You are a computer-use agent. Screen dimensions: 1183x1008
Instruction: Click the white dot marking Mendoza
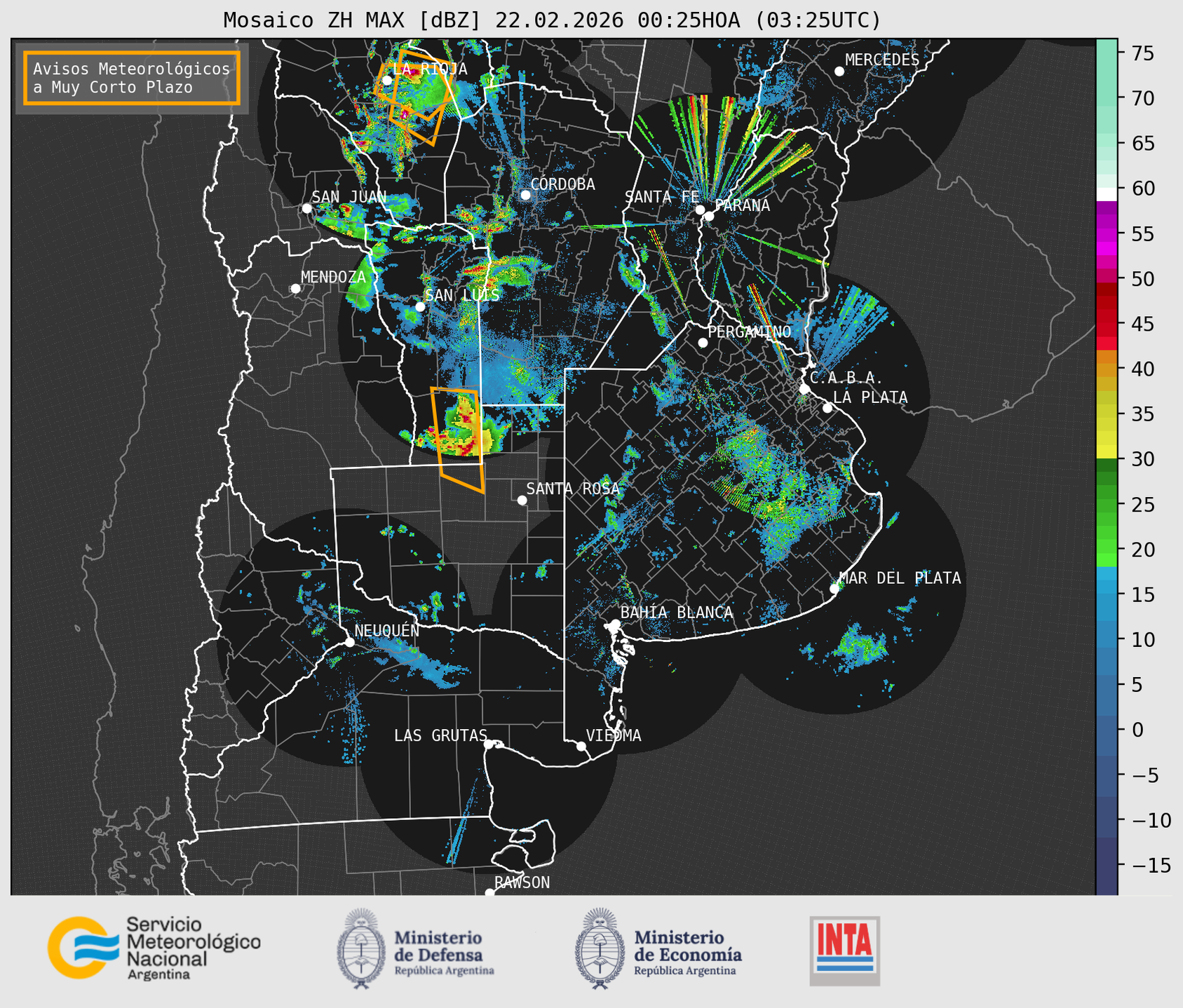click(x=295, y=289)
